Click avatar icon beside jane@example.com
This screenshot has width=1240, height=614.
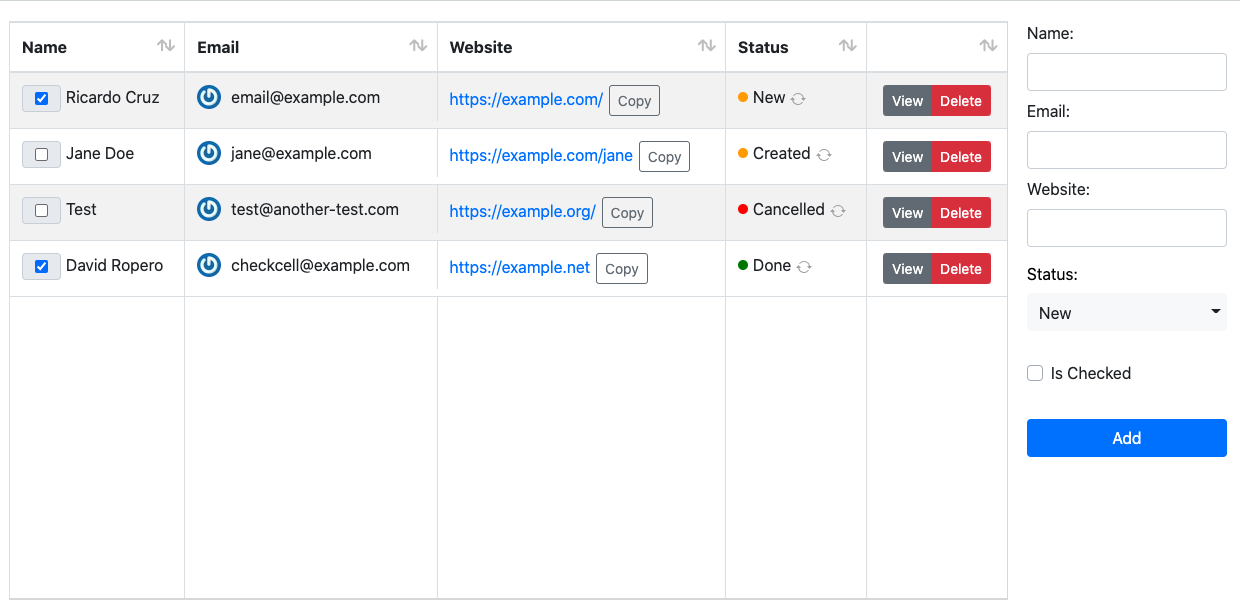(209, 153)
